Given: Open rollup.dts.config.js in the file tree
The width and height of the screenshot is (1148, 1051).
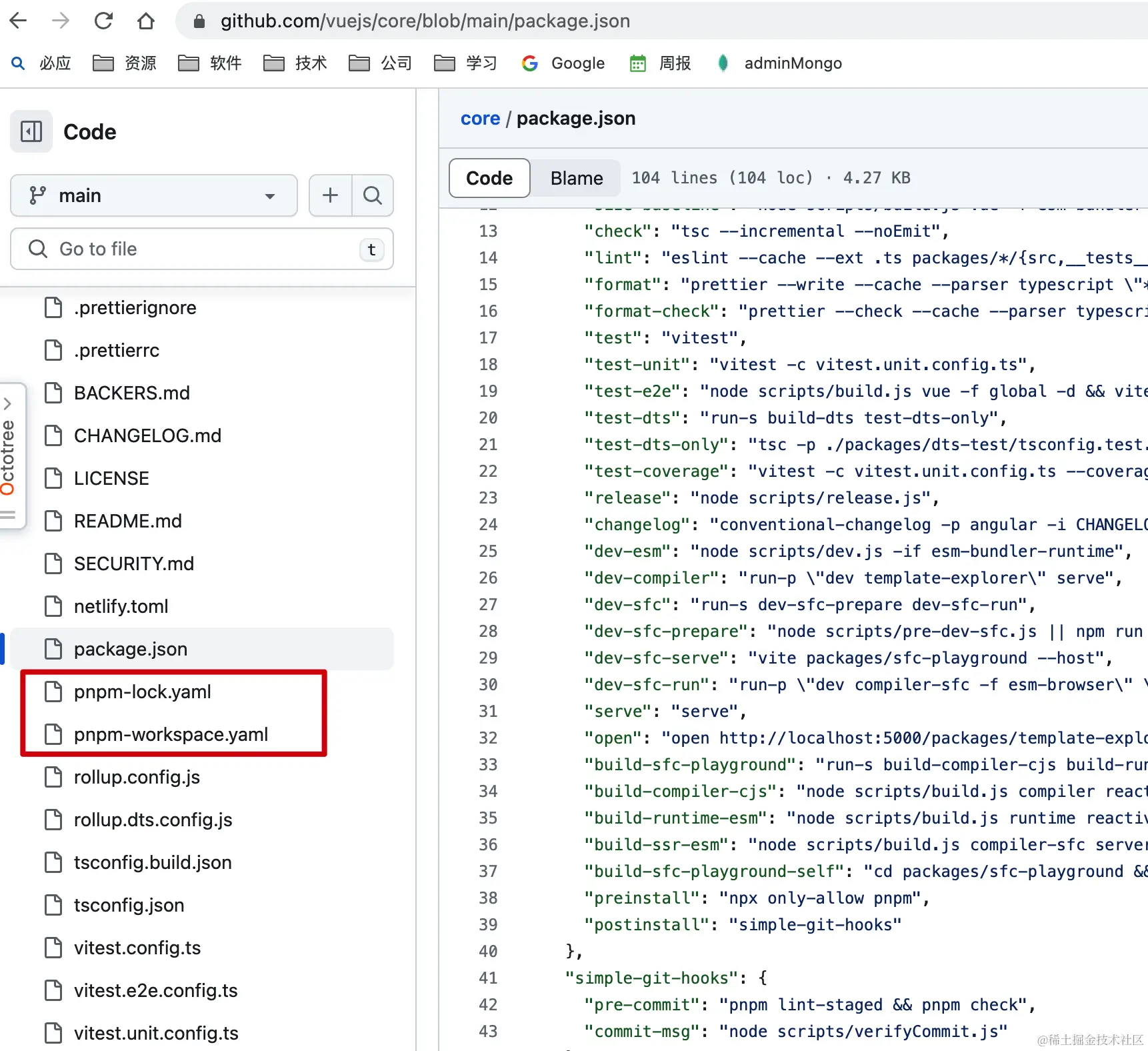Looking at the screenshot, I should click(x=153, y=820).
